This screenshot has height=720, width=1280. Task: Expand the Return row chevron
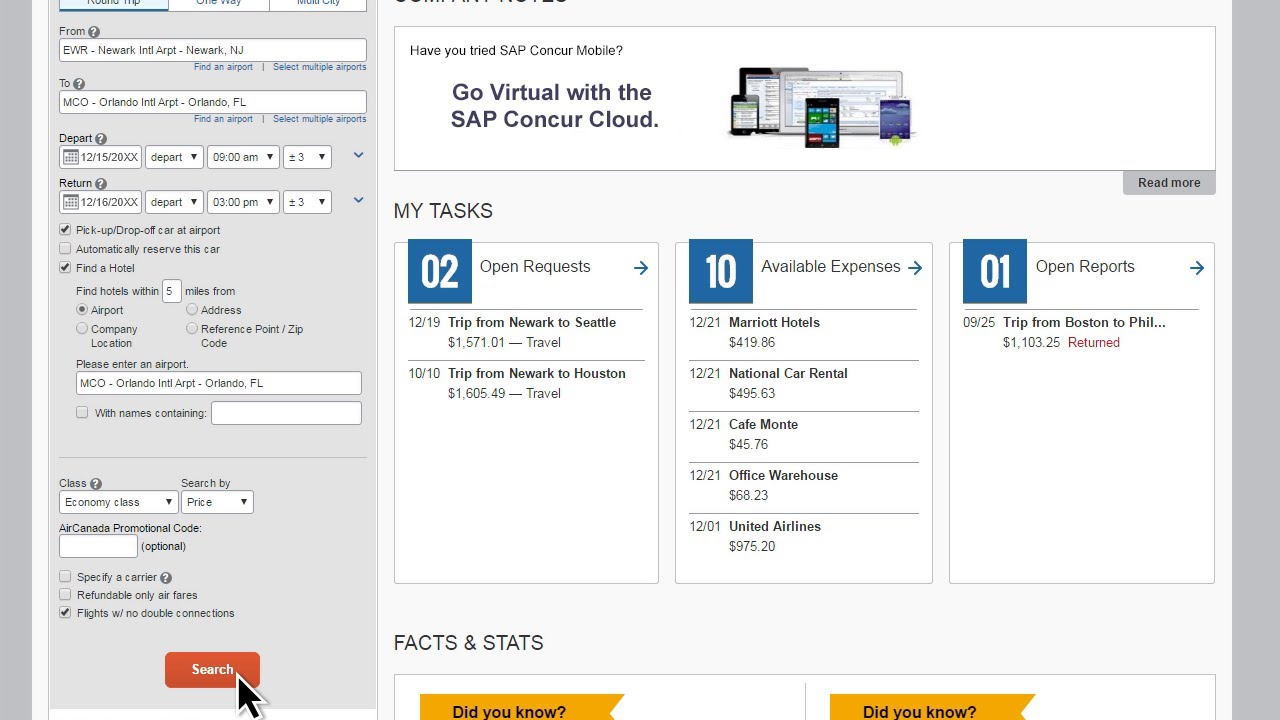[358, 200]
